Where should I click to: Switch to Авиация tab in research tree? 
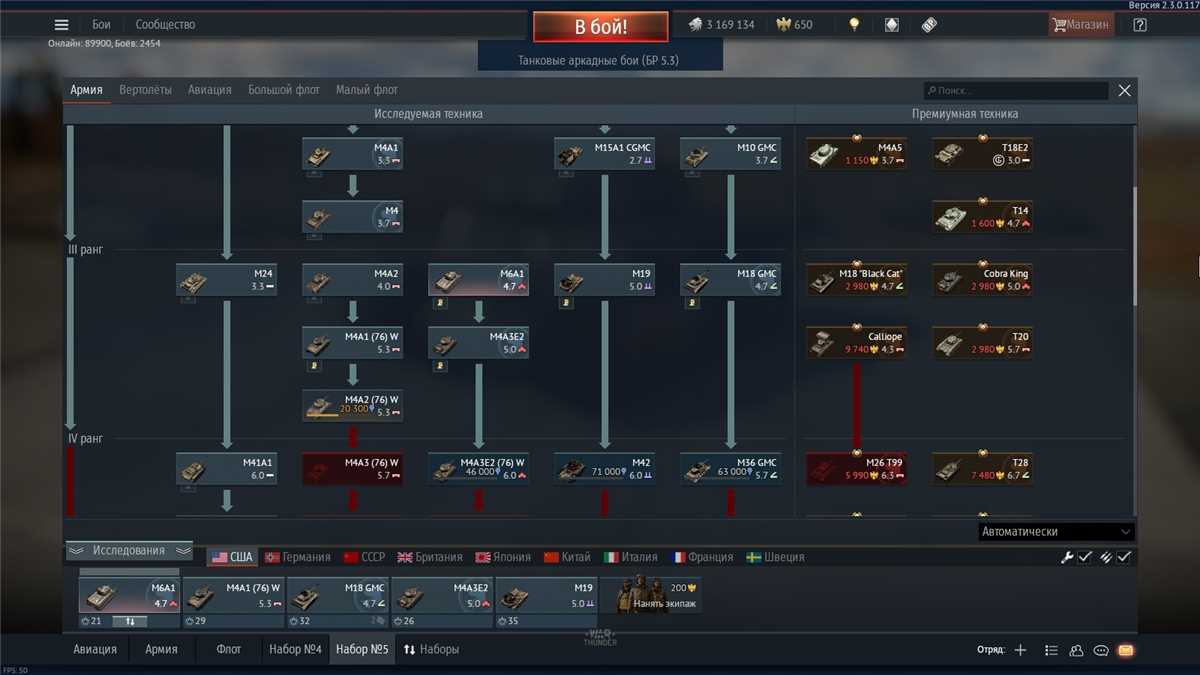pos(209,90)
